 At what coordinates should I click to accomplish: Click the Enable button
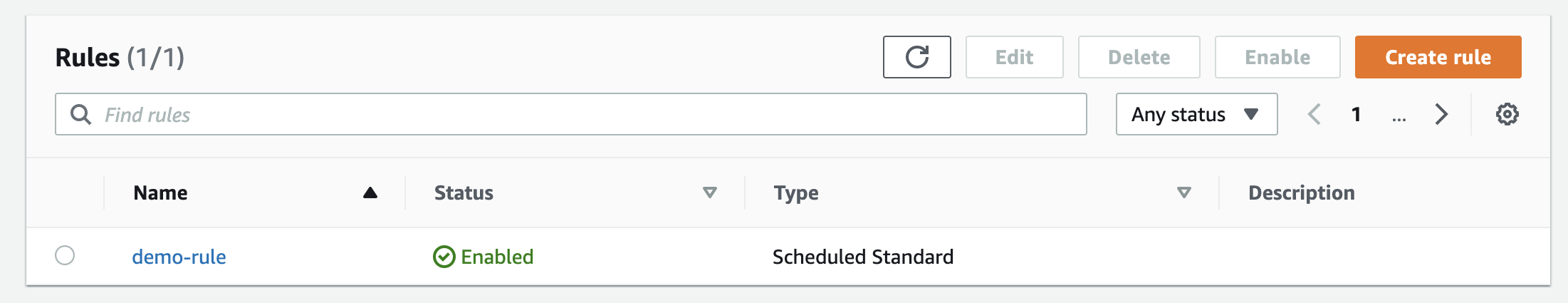(x=1277, y=57)
